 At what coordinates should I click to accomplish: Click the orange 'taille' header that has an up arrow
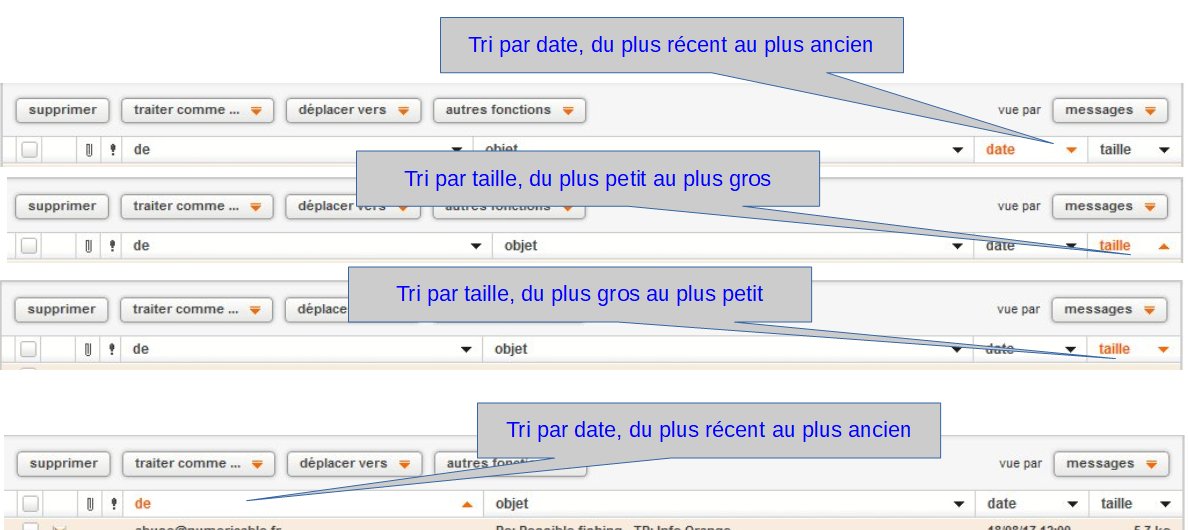1115,246
